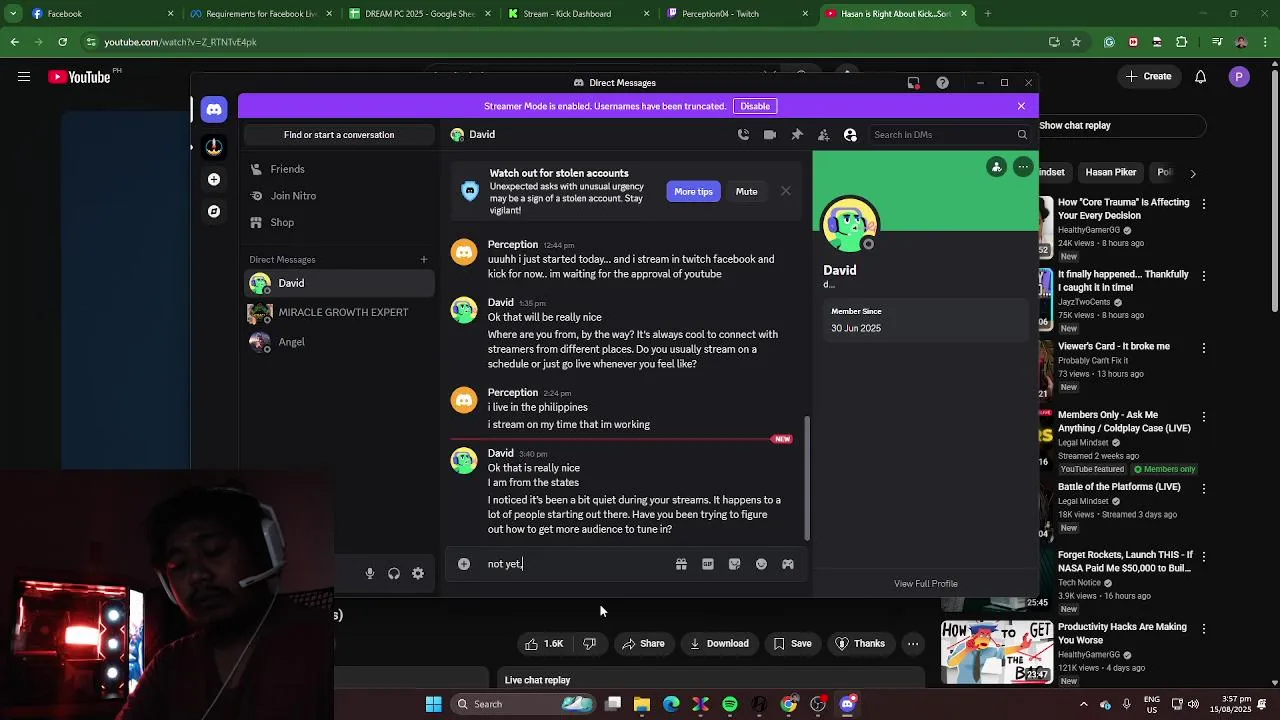
Task: Toggle Discord microphone mute
Action: coord(370,573)
